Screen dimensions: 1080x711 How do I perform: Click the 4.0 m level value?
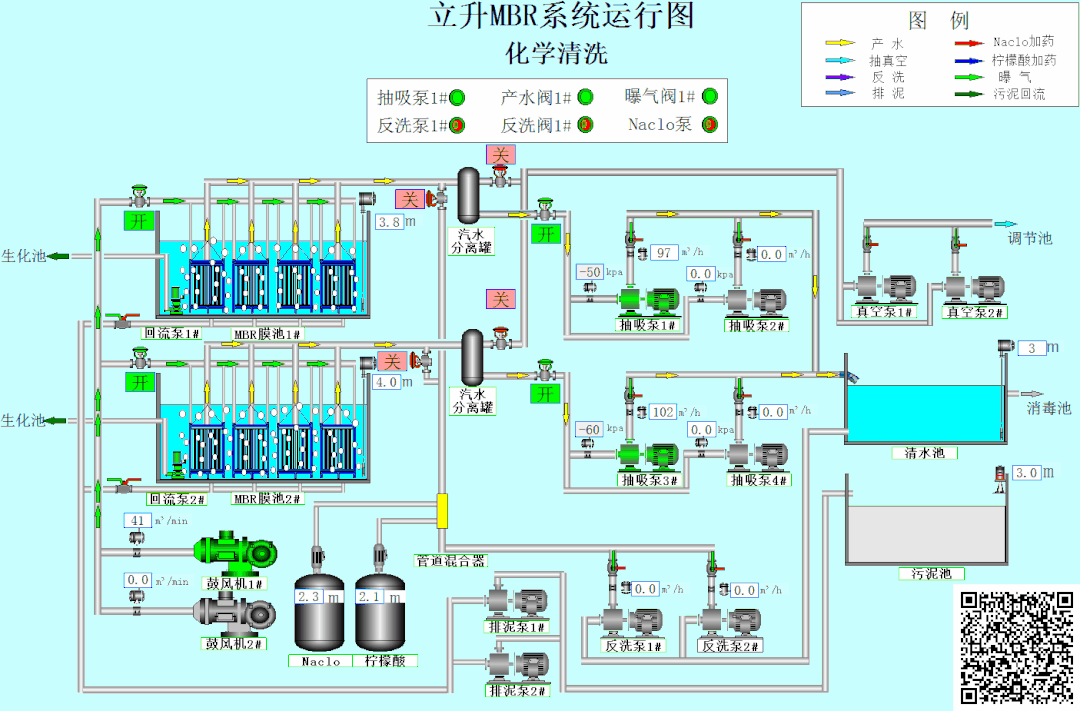pyautogui.click(x=386, y=382)
